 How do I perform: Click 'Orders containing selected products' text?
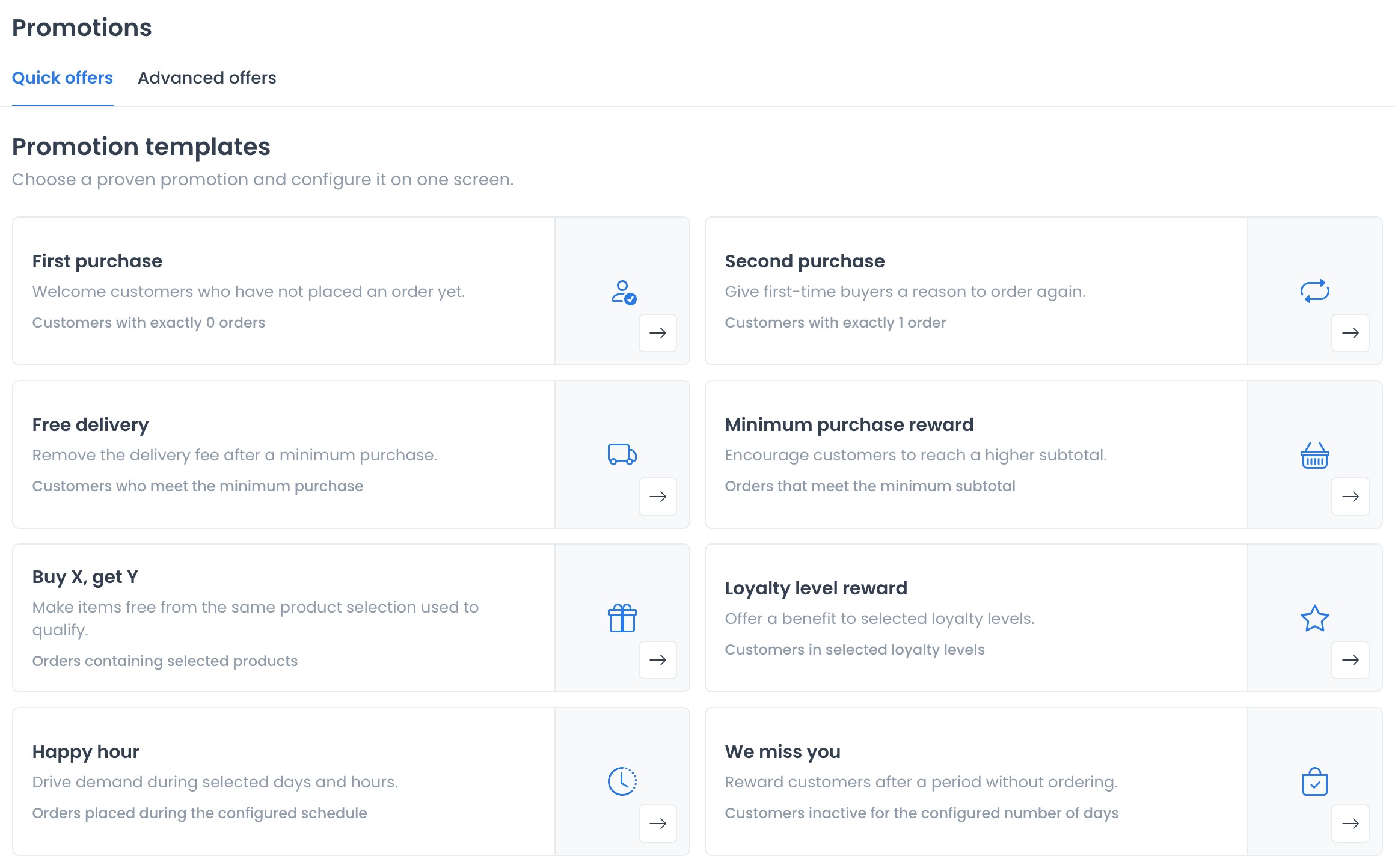(x=165, y=661)
